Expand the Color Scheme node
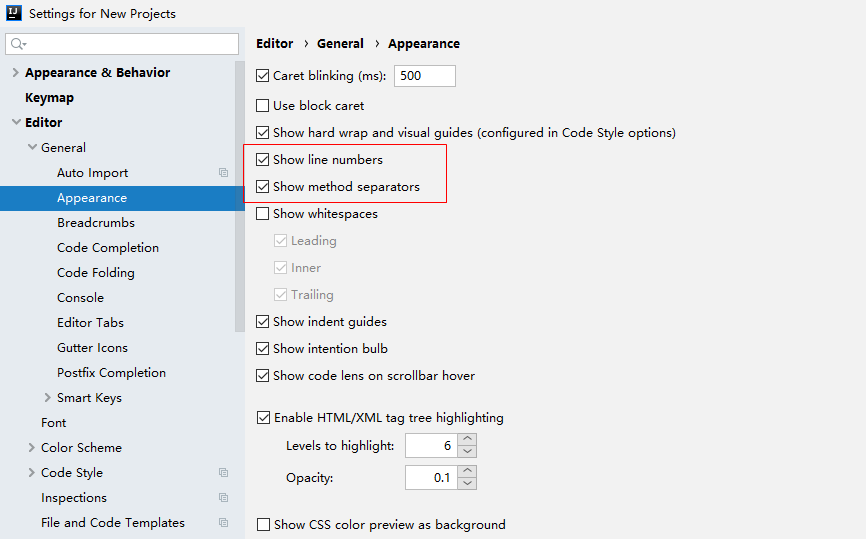Viewport: 866px width, 539px height. click(31, 448)
